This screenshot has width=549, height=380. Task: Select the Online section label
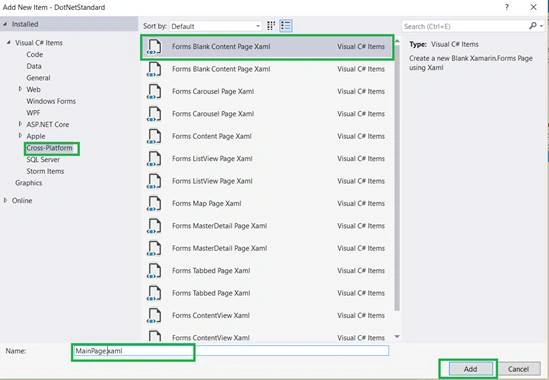(22, 201)
